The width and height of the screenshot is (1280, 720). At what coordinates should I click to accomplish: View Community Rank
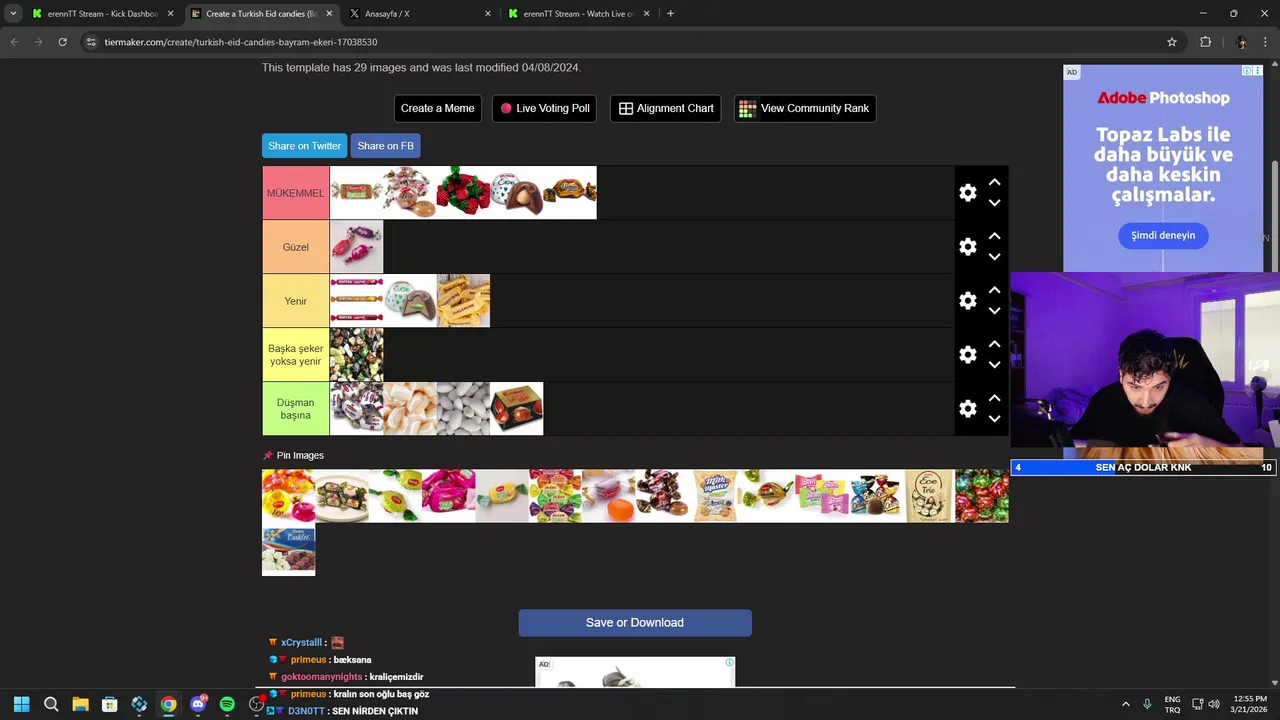tap(805, 108)
